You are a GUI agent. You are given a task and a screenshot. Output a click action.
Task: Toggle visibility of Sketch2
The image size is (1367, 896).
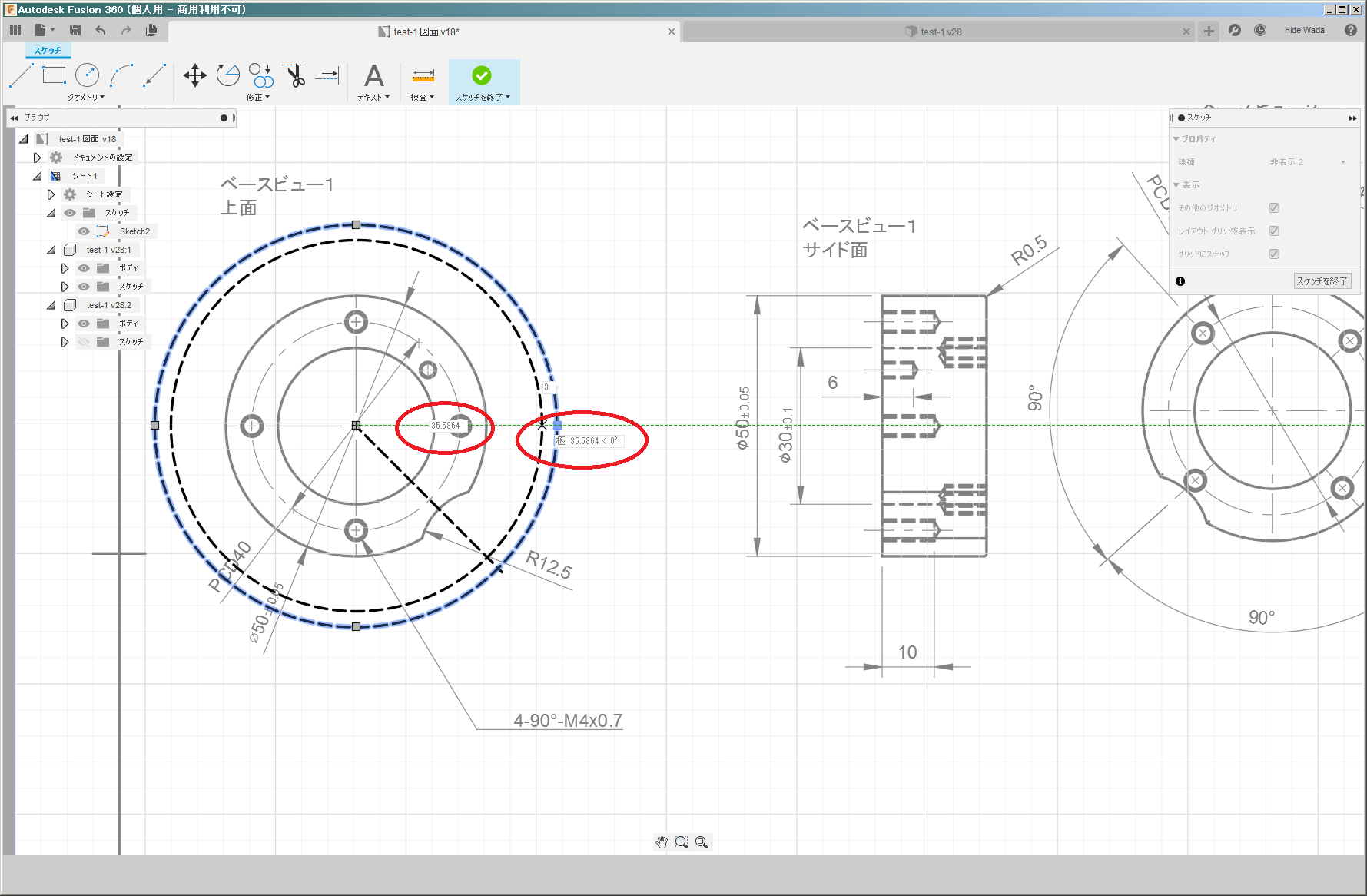84,231
